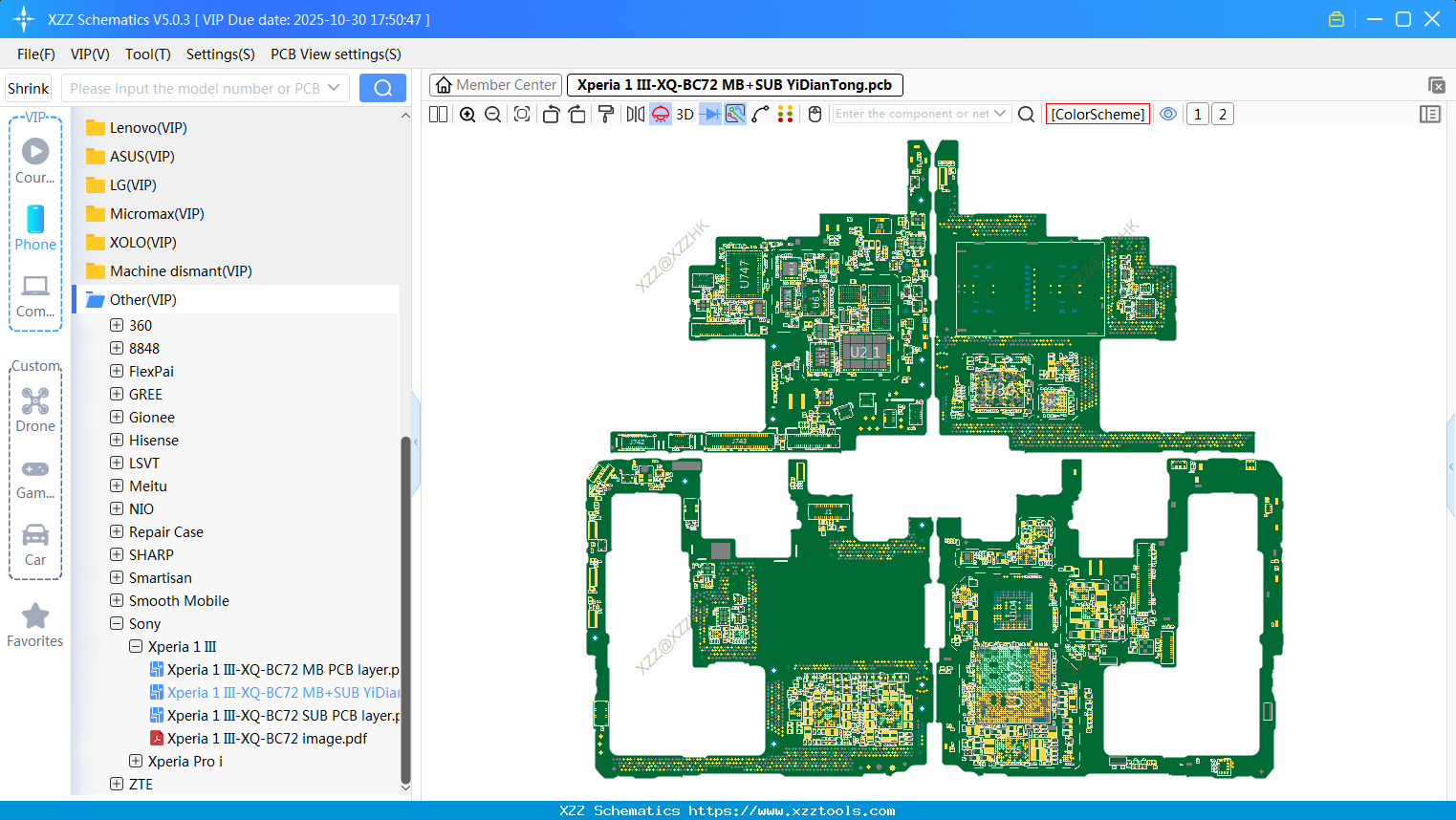
Task: Zoom in on the PCB view
Action: pyautogui.click(x=467, y=114)
